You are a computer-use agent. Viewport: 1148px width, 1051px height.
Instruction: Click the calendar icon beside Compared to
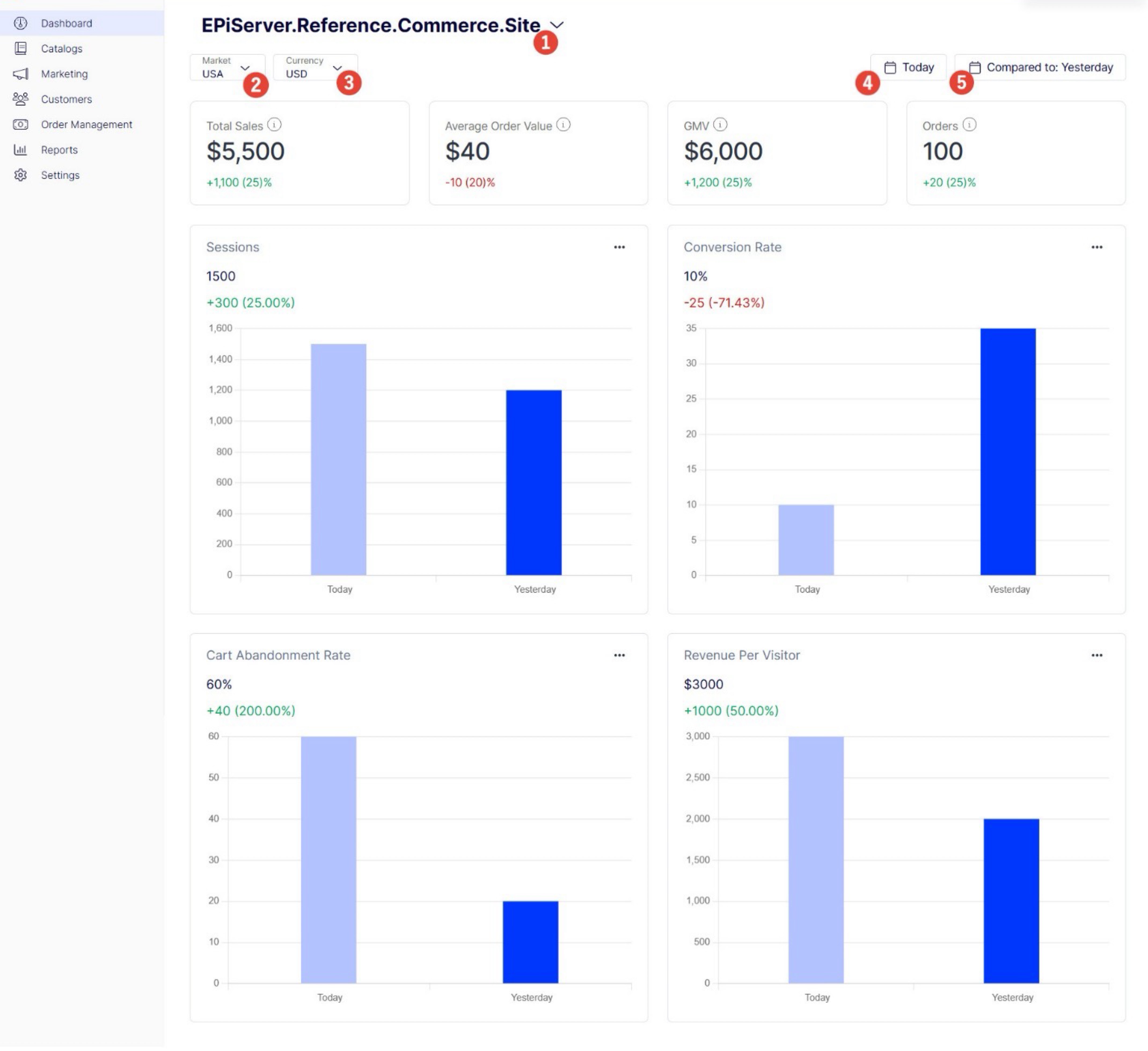coord(975,68)
